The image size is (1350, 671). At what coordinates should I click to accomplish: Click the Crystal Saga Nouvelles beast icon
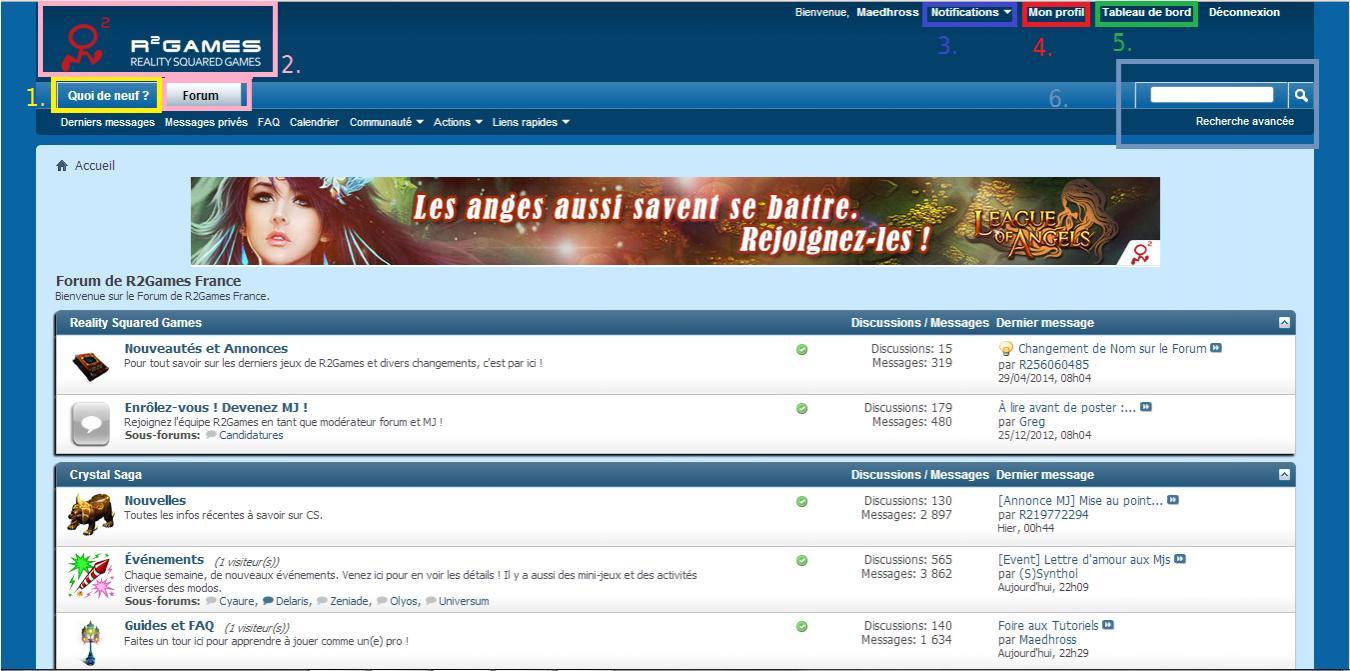[90, 514]
